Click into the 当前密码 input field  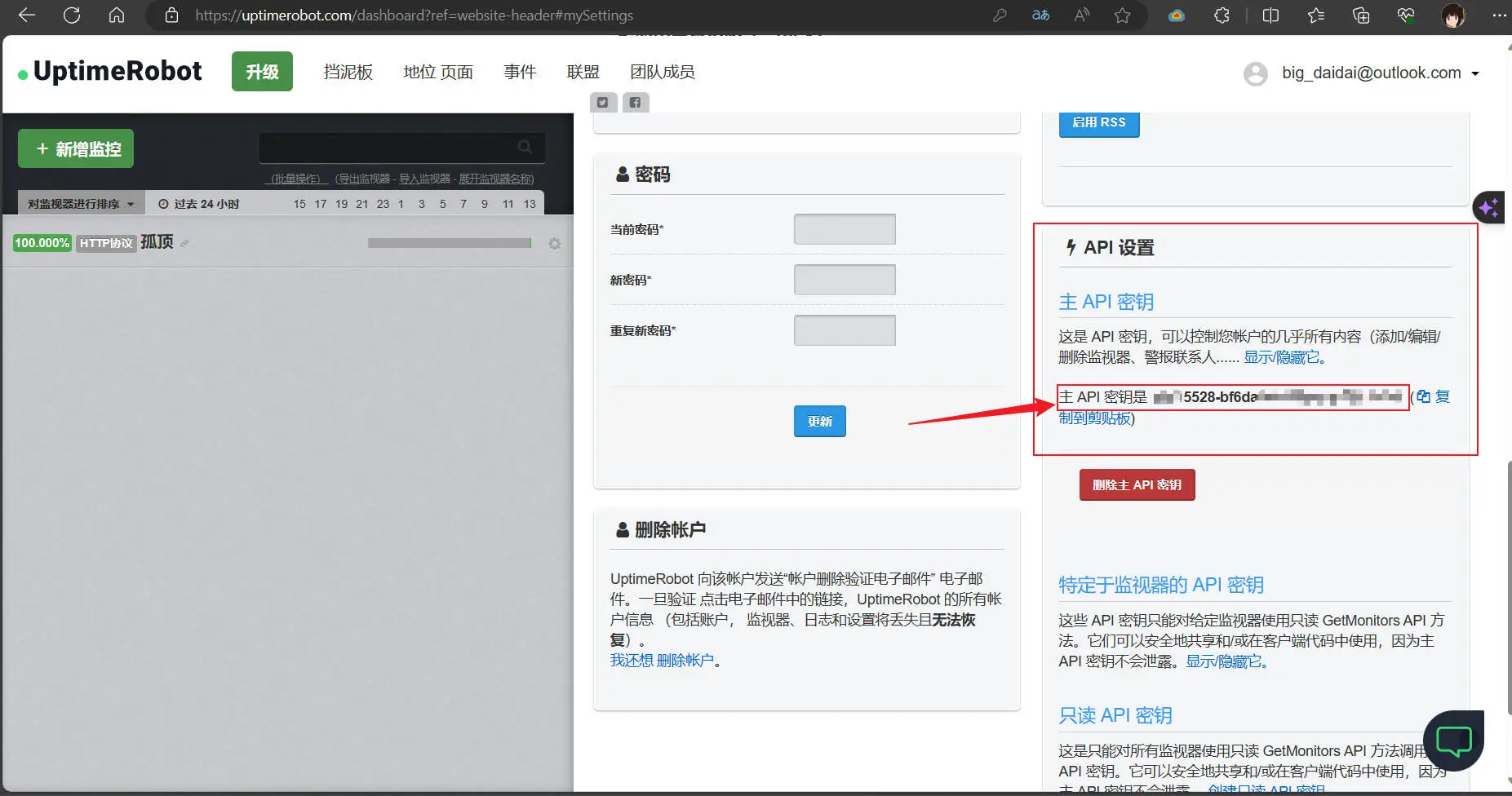click(x=845, y=229)
